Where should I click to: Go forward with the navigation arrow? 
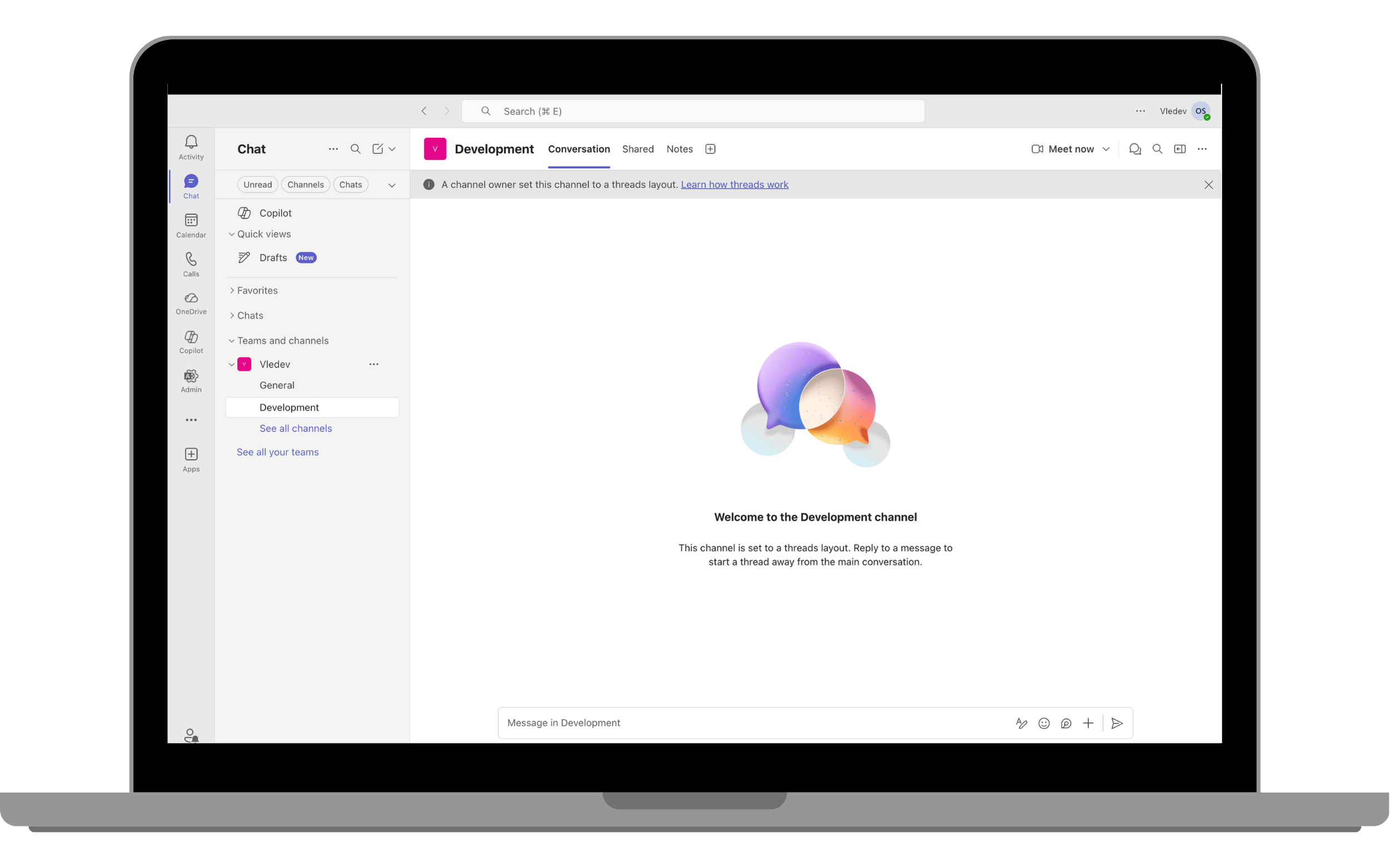point(447,111)
